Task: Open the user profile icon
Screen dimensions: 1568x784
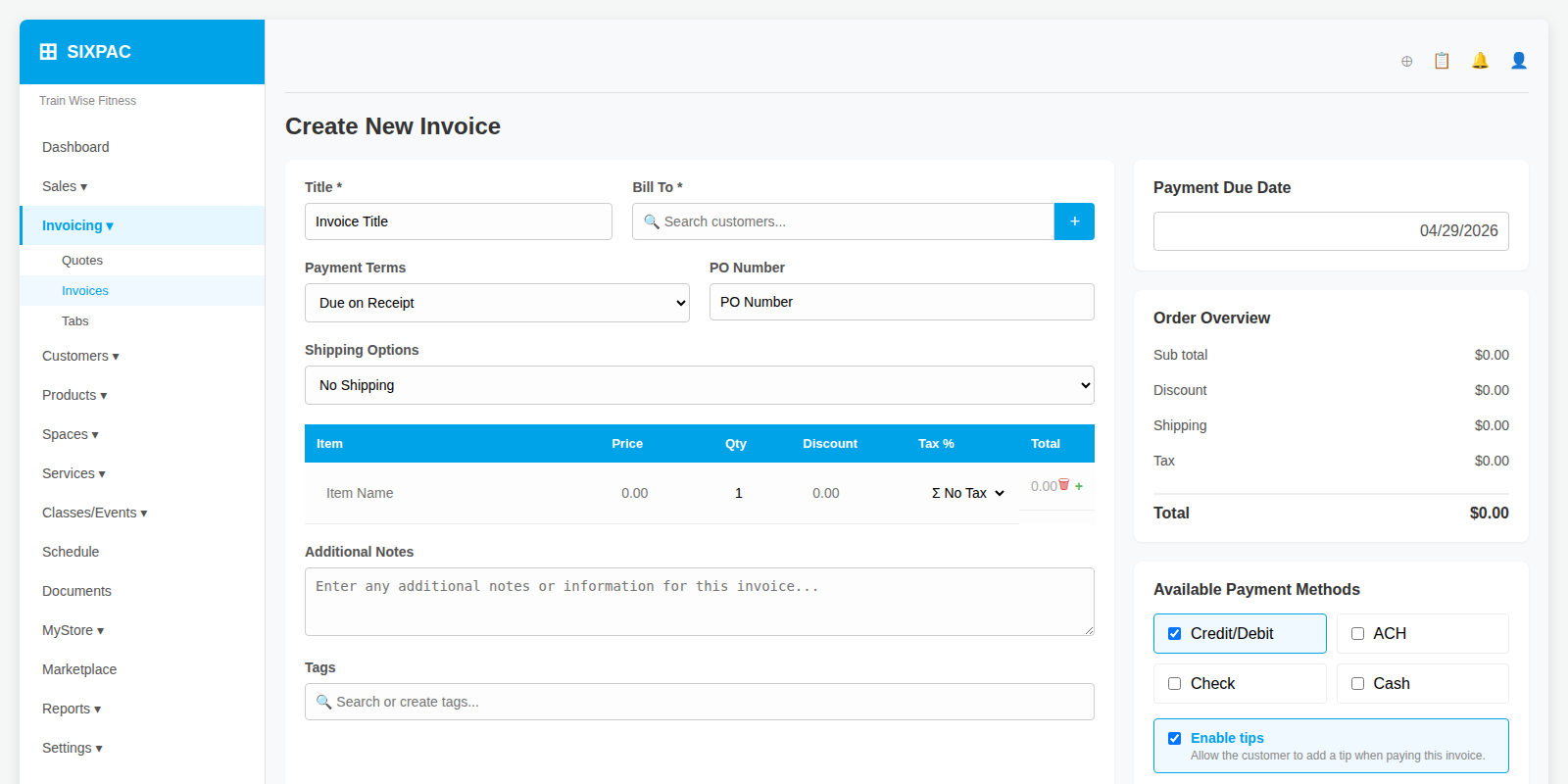Action: click(x=1519, y=61)
